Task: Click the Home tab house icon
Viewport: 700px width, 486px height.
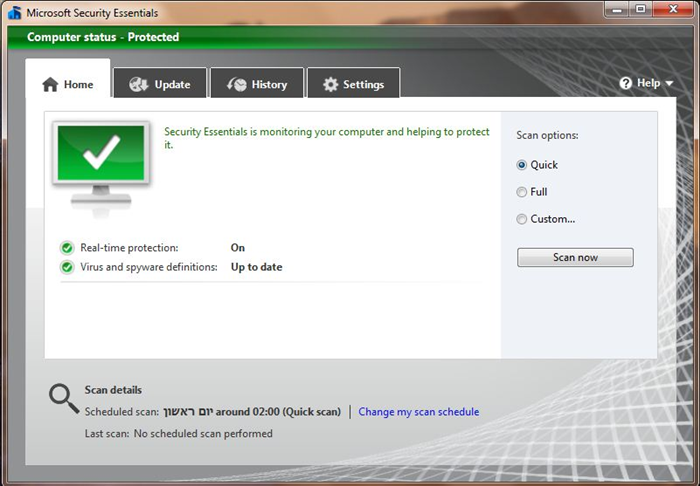Action: (50, 84)
